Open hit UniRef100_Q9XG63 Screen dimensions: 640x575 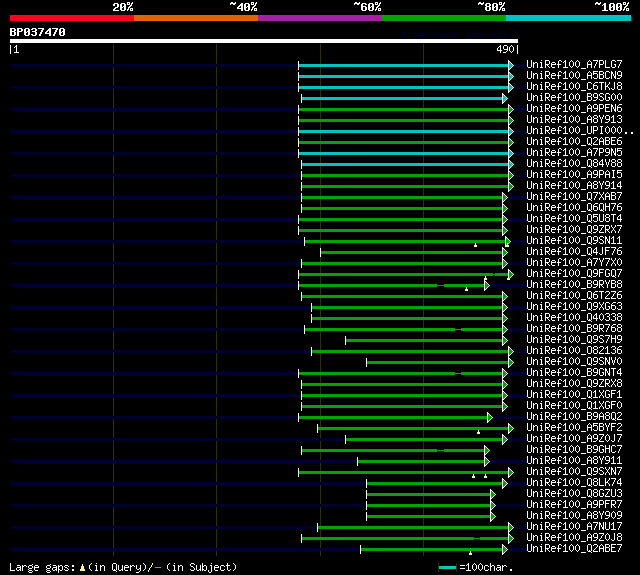pos(574,307)
